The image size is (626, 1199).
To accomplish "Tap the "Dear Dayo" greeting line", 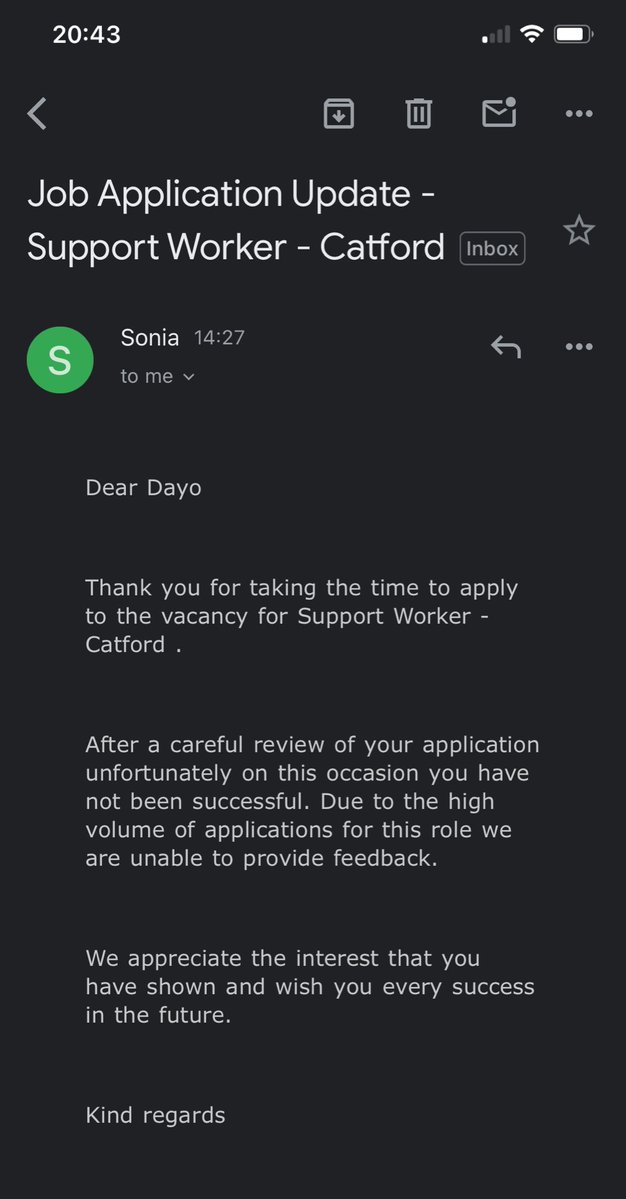I will click(x=144, y=488).
